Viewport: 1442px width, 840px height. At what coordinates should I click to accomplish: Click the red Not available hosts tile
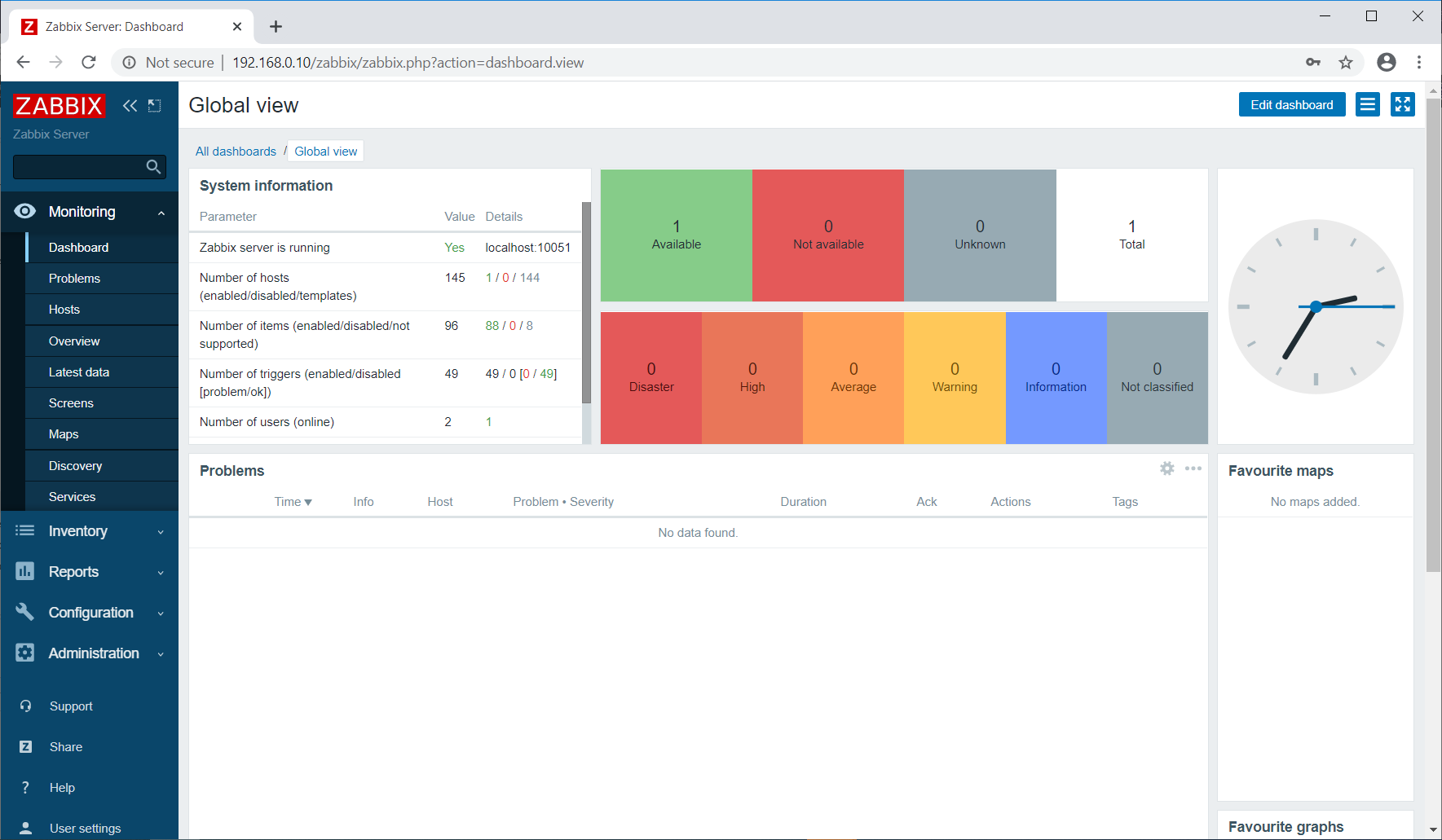[x=828, y=235]
